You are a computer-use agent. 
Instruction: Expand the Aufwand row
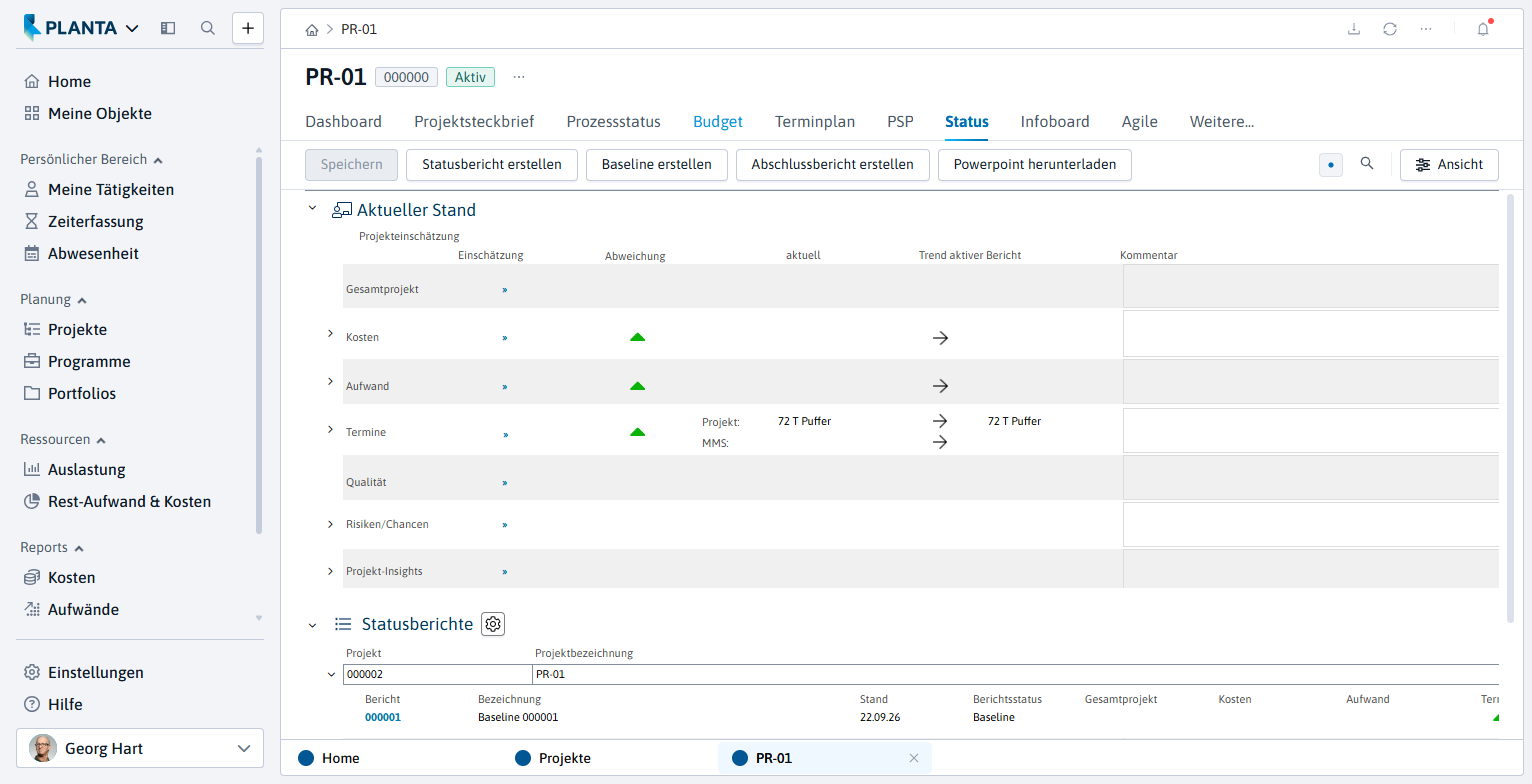pos(330,381)
